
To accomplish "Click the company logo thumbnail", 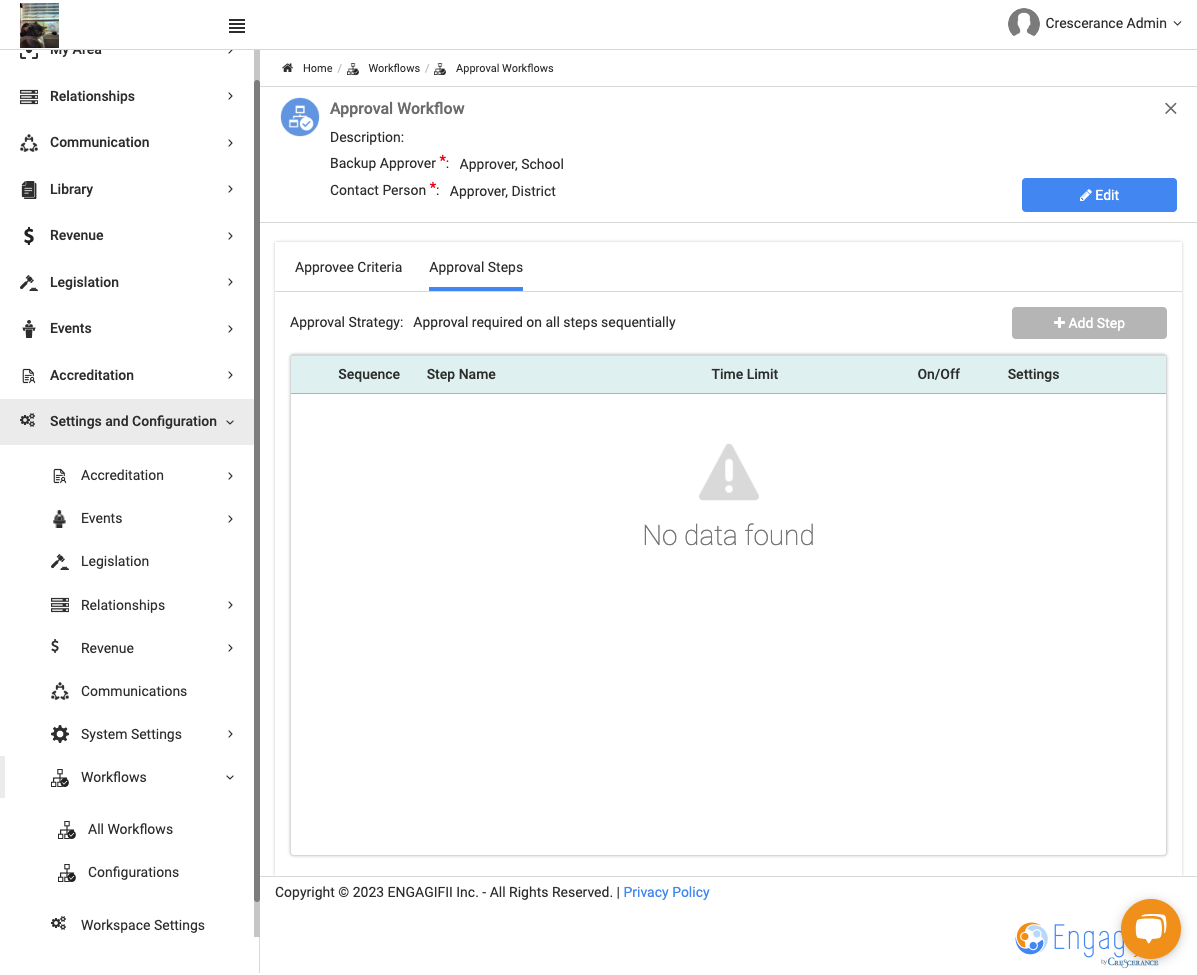I will 39,25.
